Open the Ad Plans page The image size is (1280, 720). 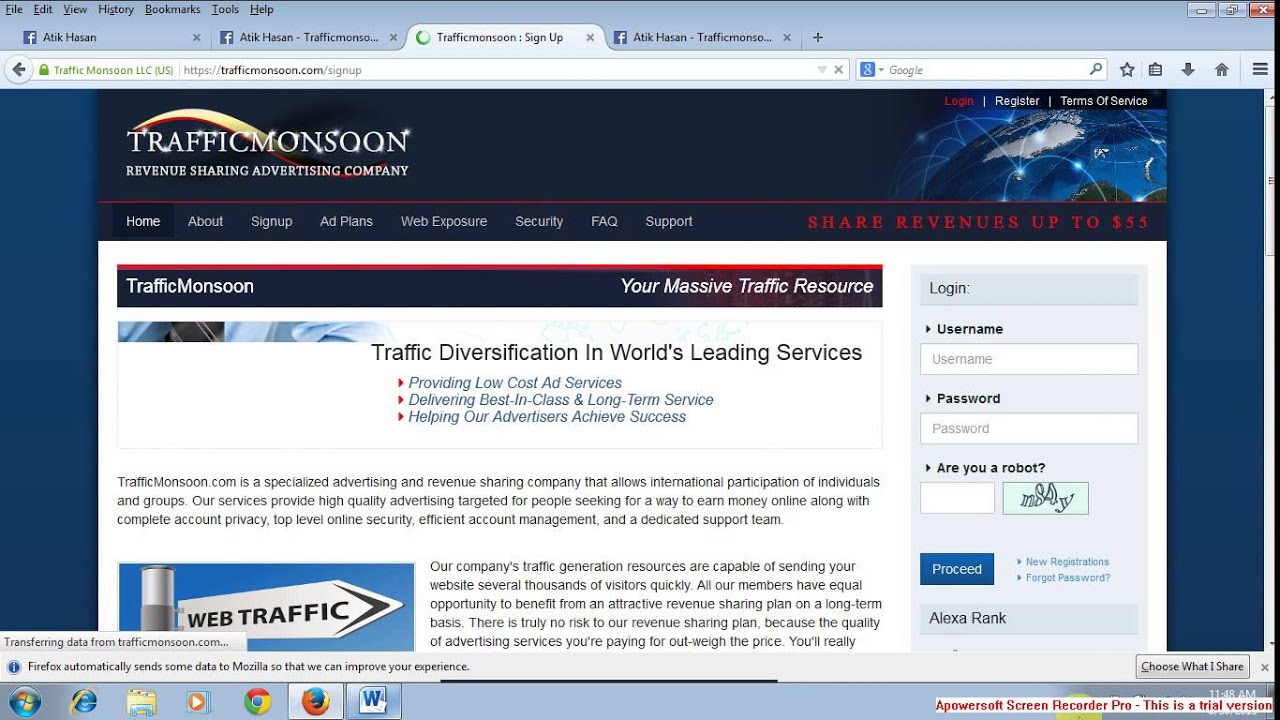pyautogui.click(x=346, y=221)
